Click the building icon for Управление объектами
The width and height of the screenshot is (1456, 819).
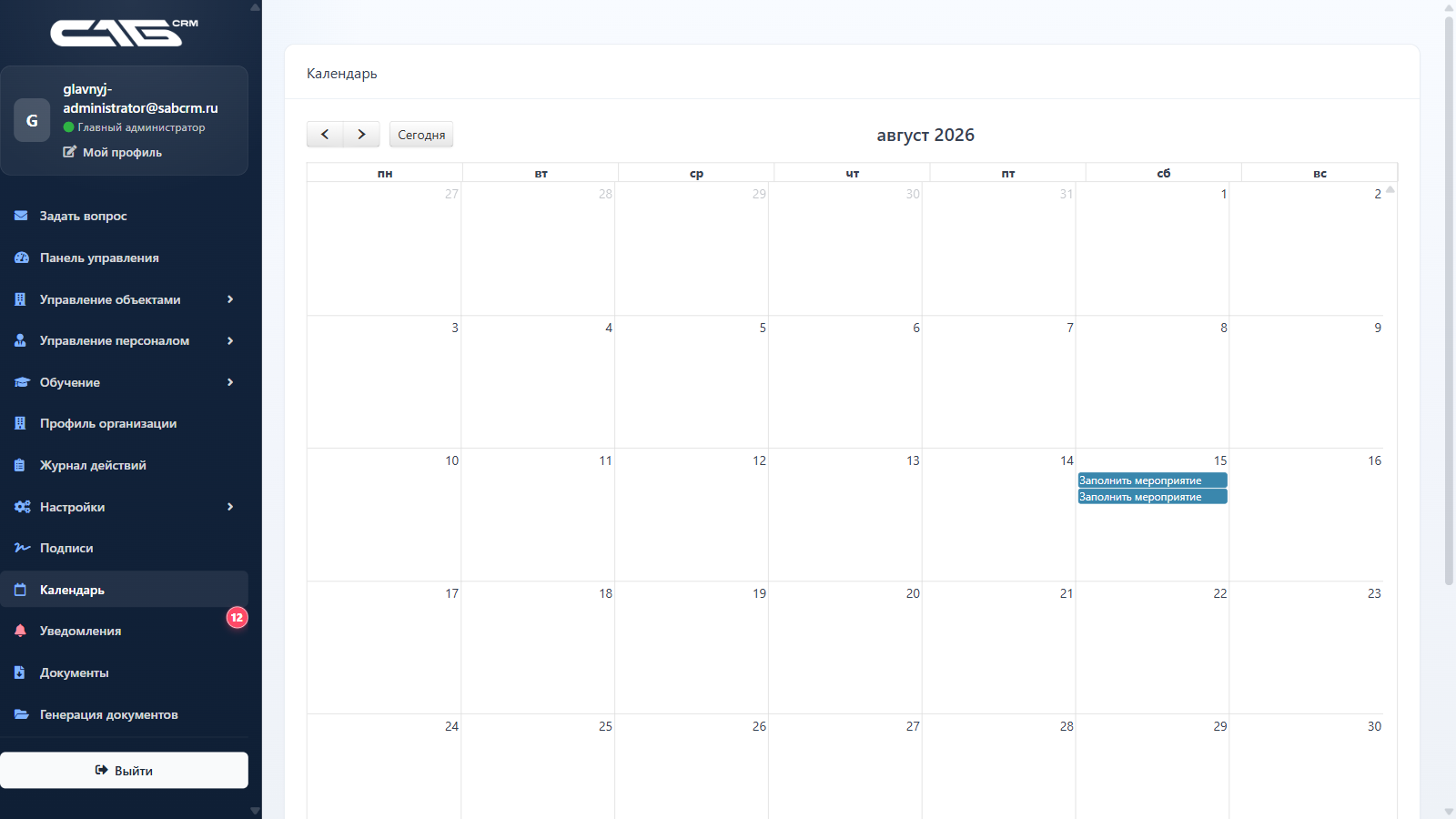tap(20, 299)
